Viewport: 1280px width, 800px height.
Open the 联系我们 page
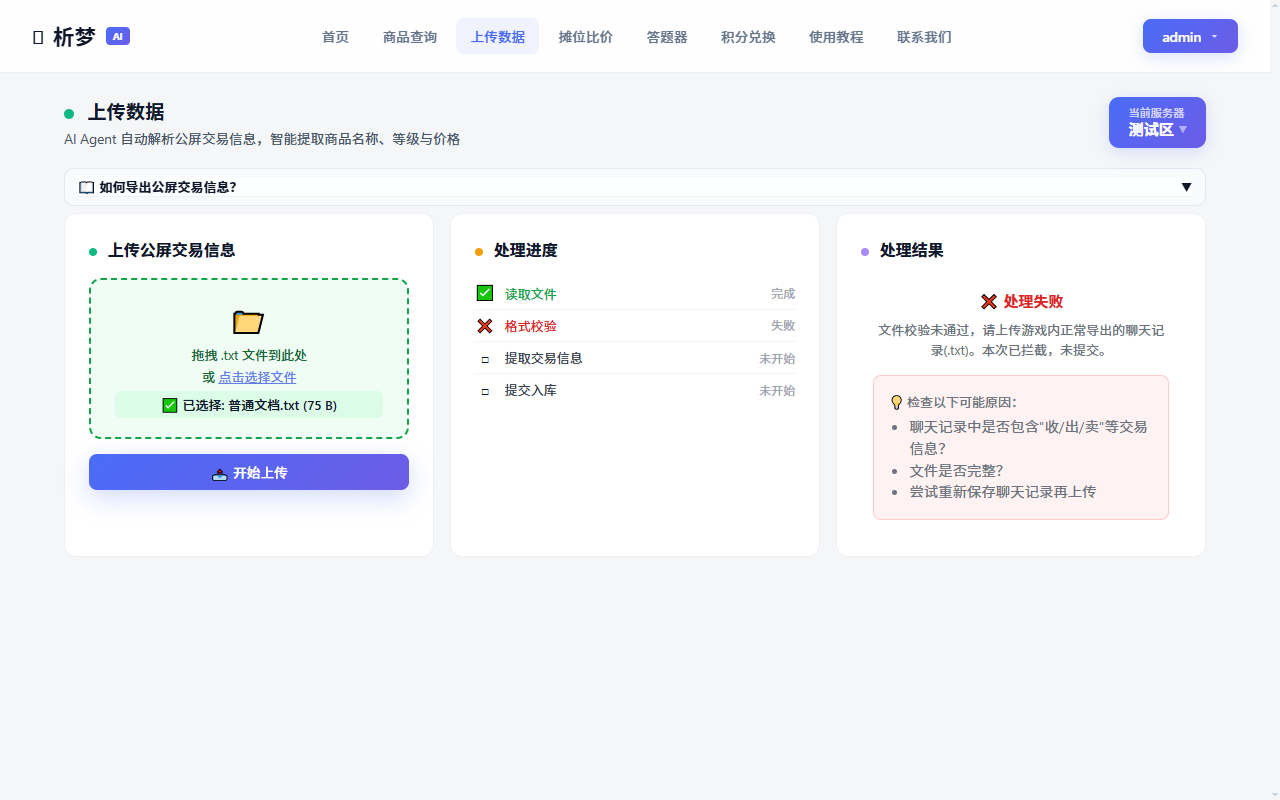(924, 37)
